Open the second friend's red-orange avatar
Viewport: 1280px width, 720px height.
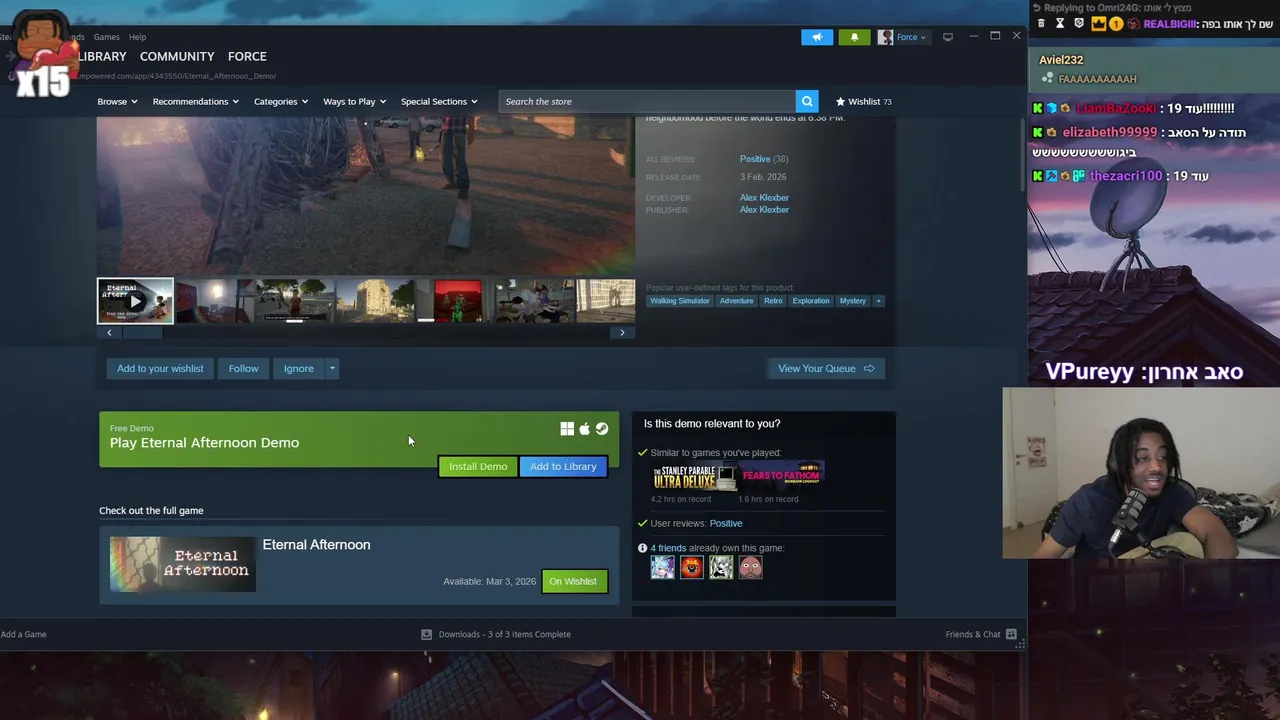692,568
